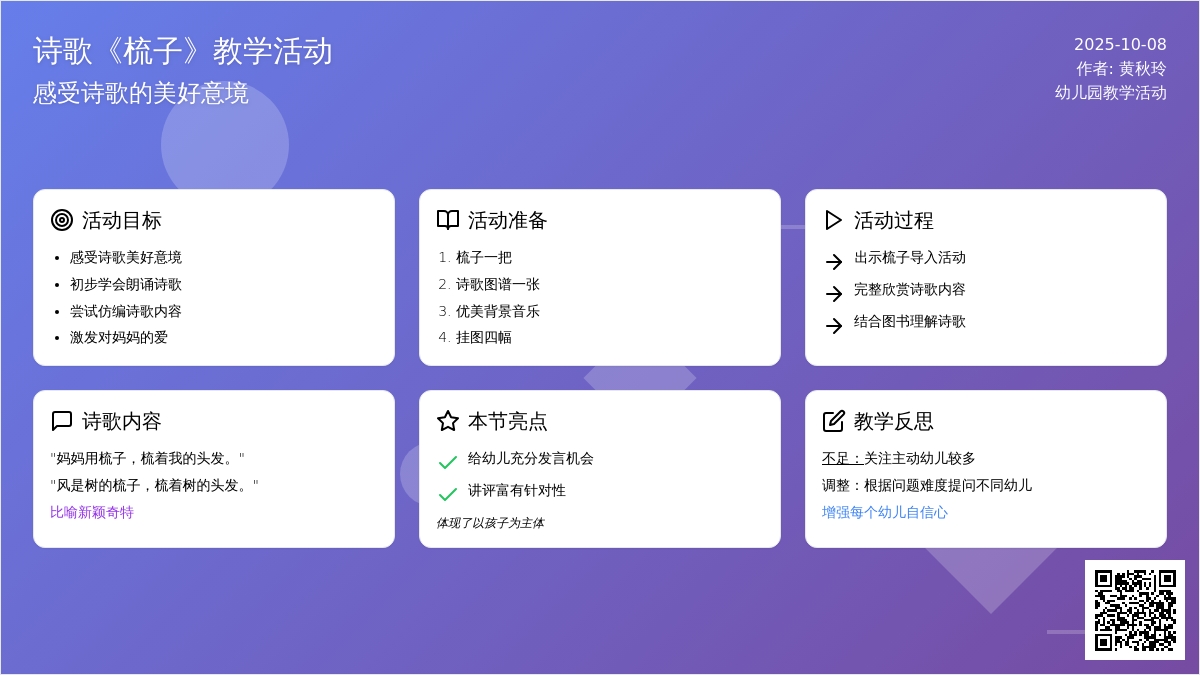This screenshot has height=675, width=1200.
Task: Click the arrow icon before 完整欣赏诗歌内容
Action: [x=834, y=294]
